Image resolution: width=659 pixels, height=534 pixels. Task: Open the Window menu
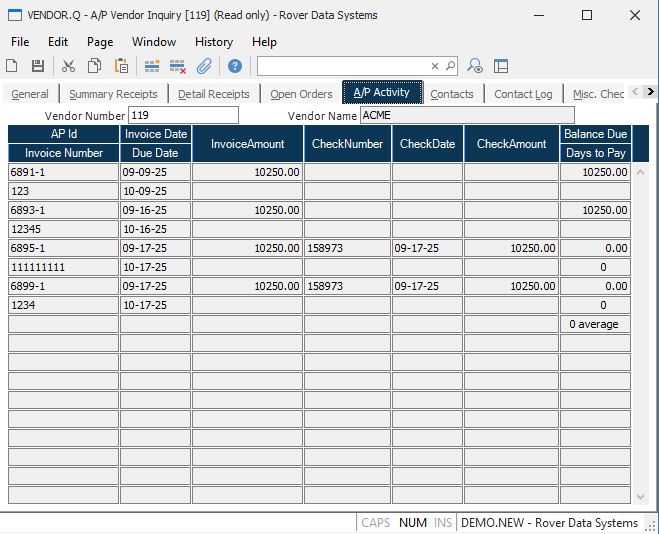click(x=154, y=42)
